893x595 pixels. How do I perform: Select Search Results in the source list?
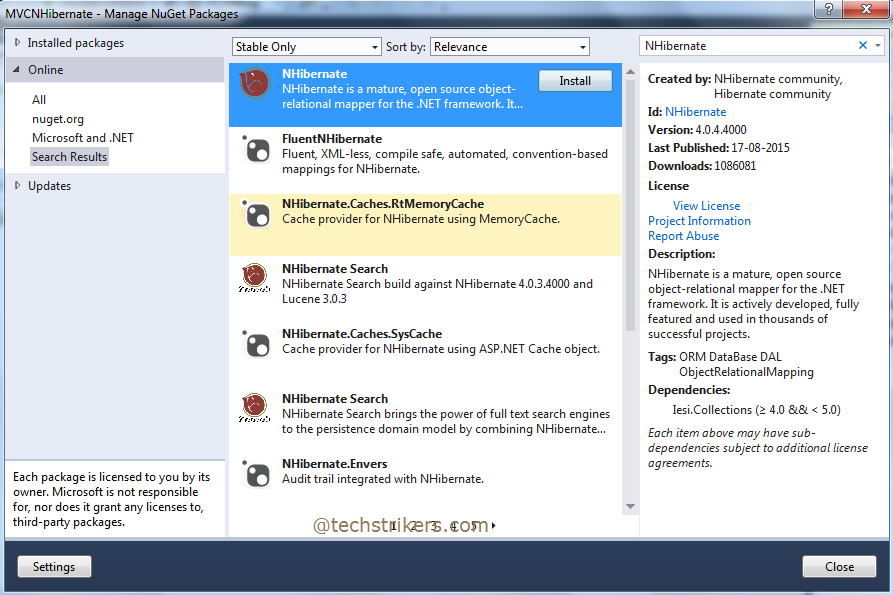pos(69,157)
